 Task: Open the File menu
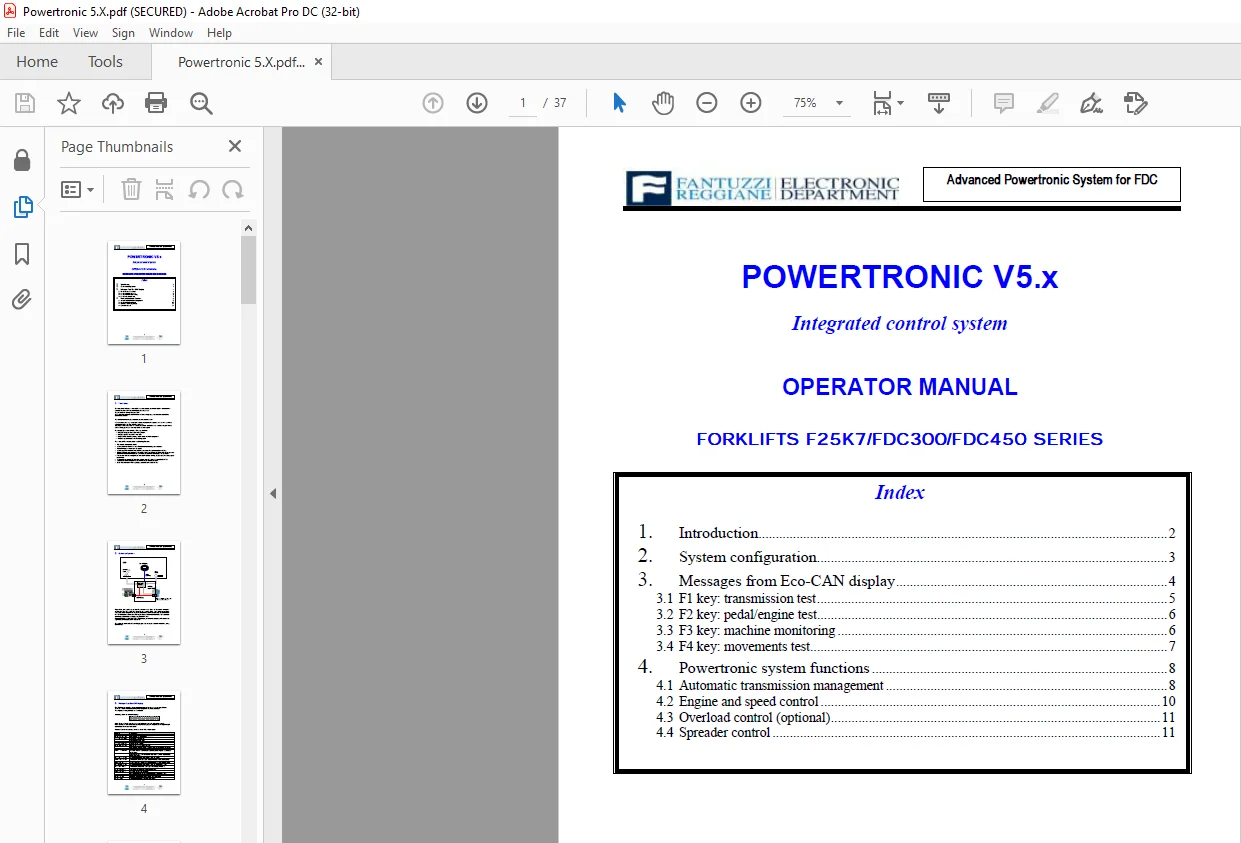pos(16,33)
